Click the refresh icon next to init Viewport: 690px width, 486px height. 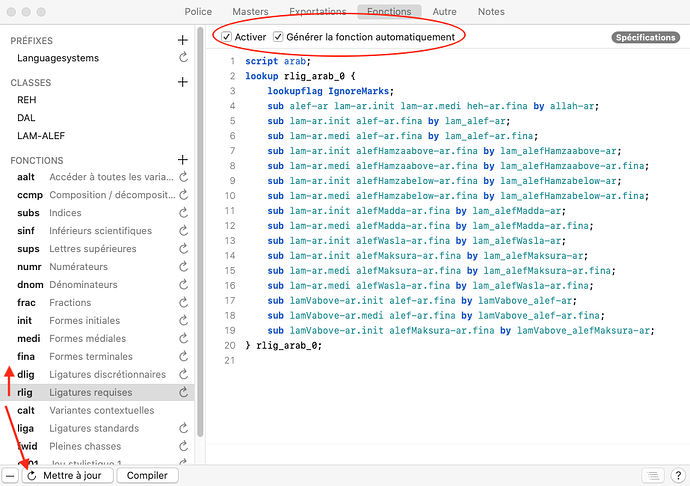[x=183, y=321]
